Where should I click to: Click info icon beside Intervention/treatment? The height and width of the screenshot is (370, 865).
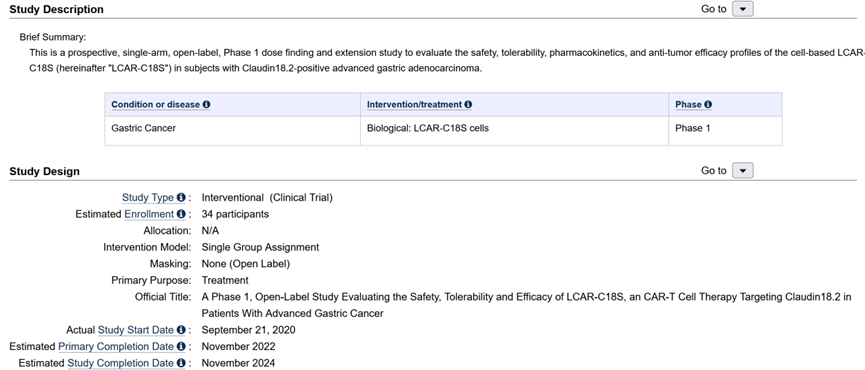(x=468, y=104)
